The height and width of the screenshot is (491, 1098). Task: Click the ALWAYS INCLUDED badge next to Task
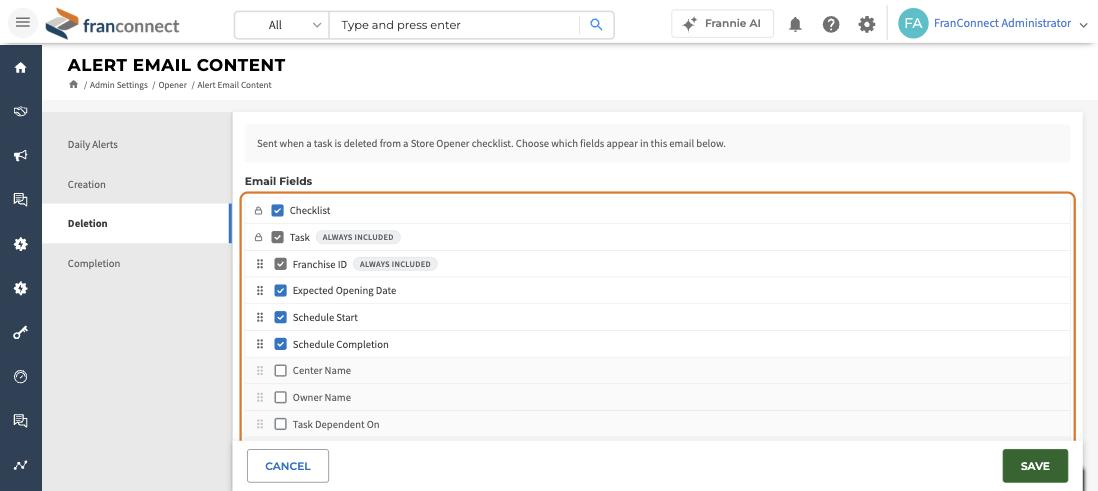(358, 237)
